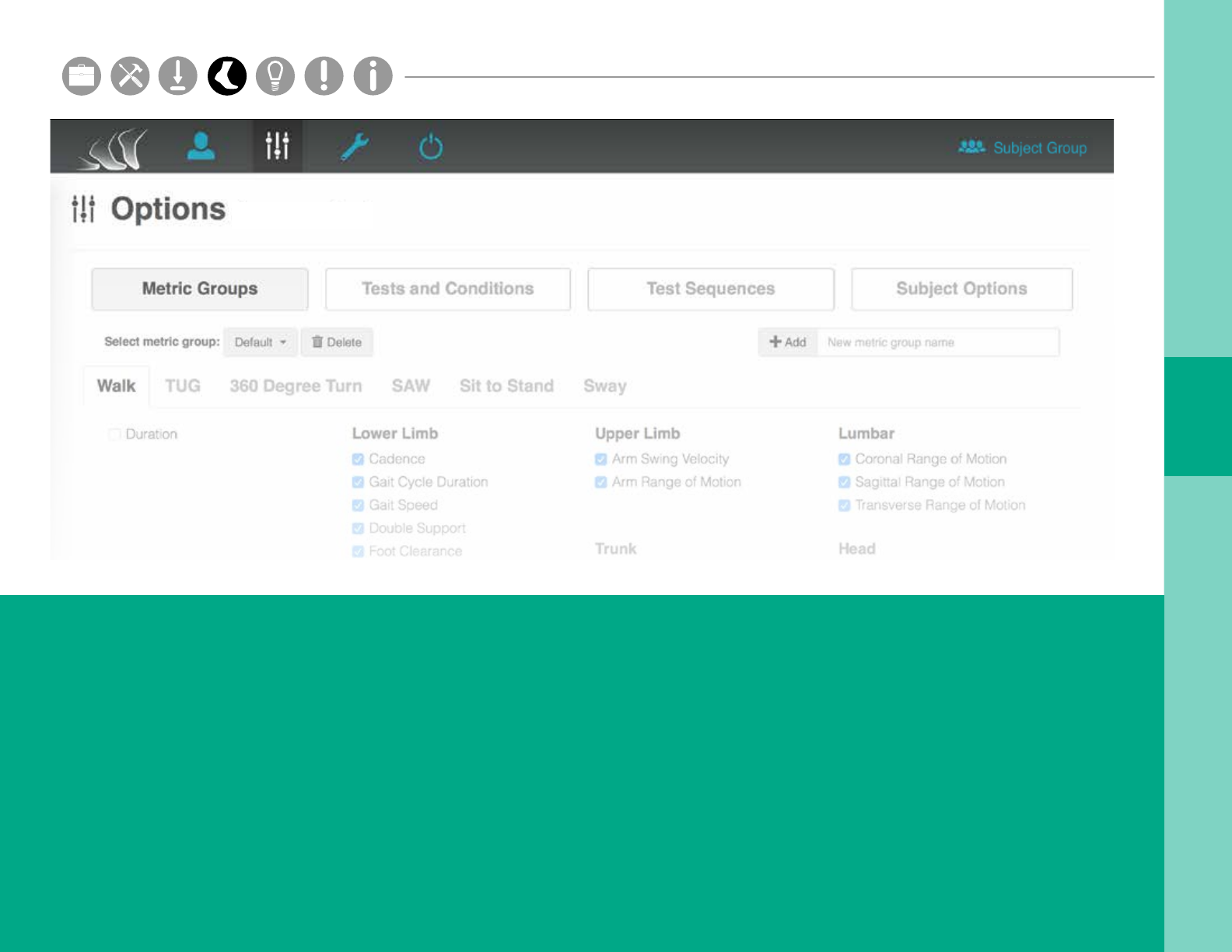Click the 'Head' heading
Screen dimensions: 1232x952
(857, 548)
